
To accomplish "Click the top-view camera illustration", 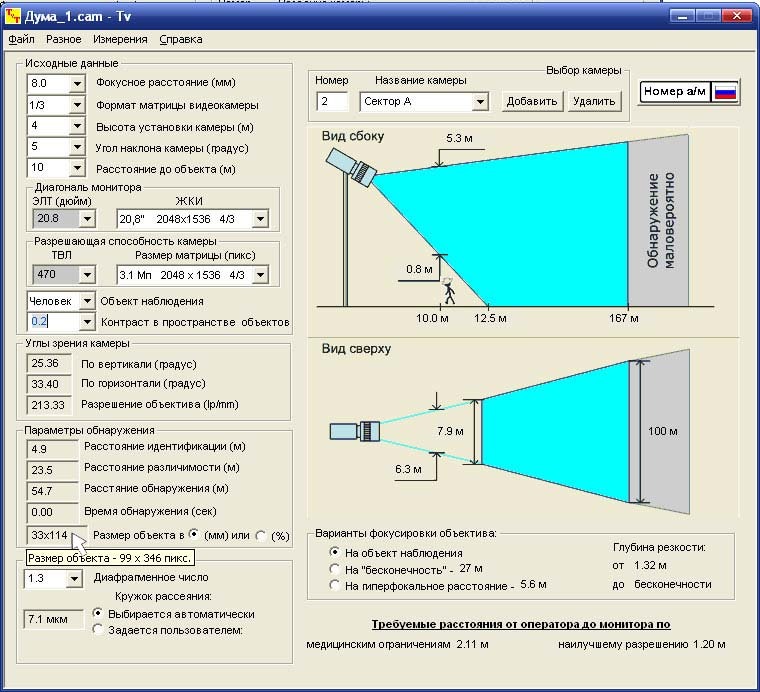I will coord(355,431).
